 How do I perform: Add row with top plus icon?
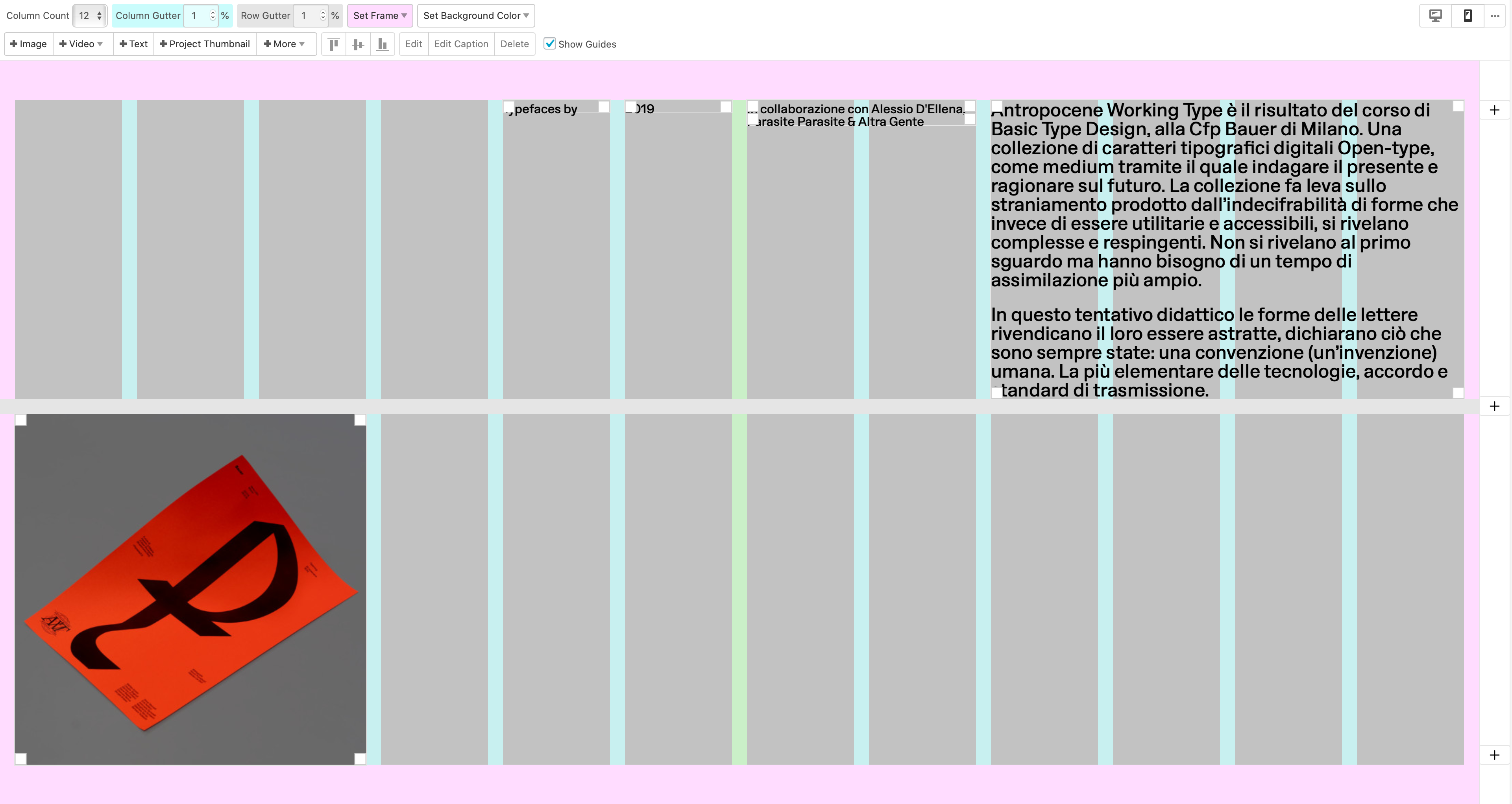pos(1494,110)
